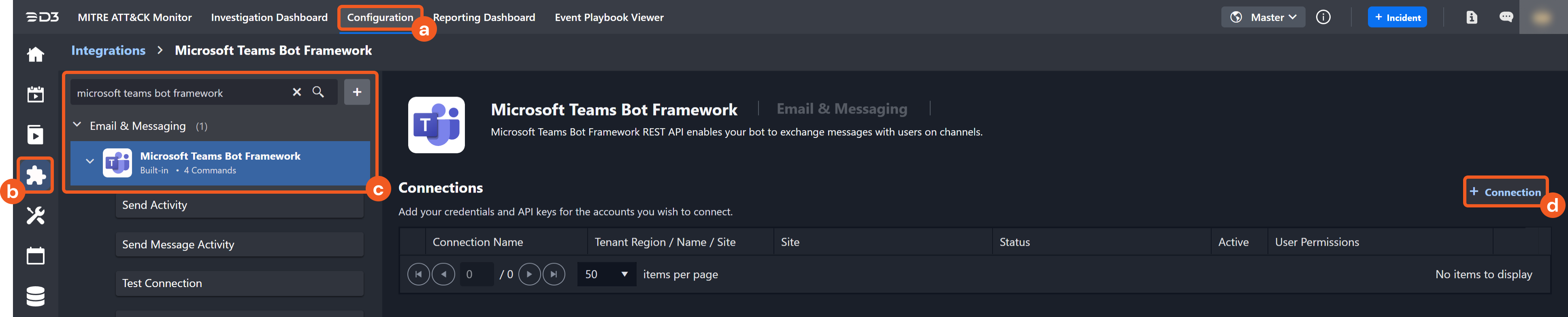Open the Master site dropdown
Screen dimensions: 1568x317
[x=1263, y=17]
